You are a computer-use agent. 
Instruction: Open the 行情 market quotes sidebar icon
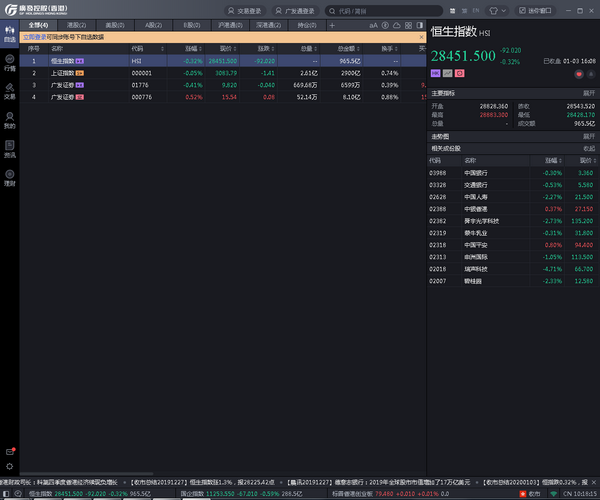[10, 63]
